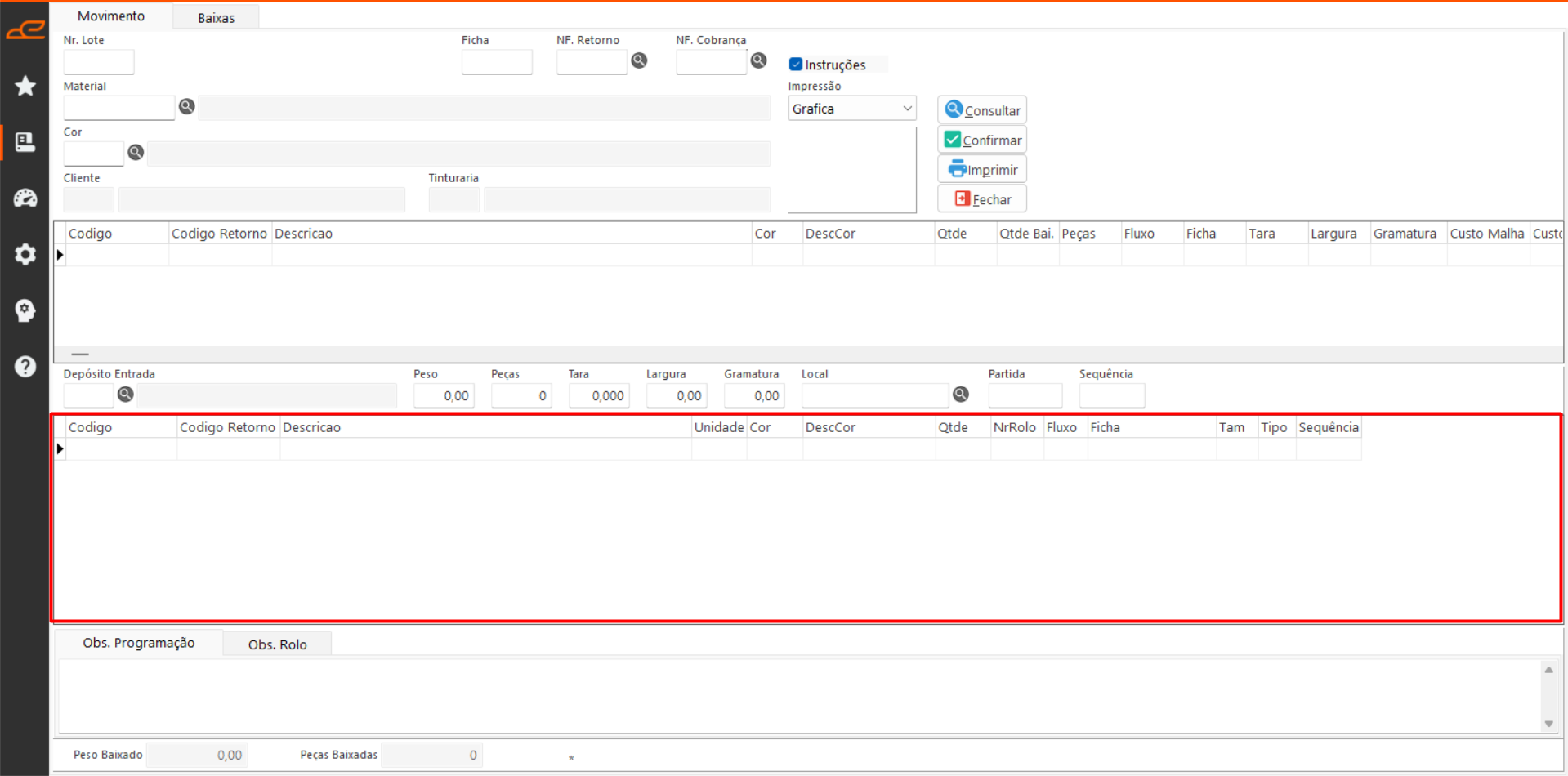
Task: Click into the Nr. Lote input field
Action: click(x=99, y=62)
